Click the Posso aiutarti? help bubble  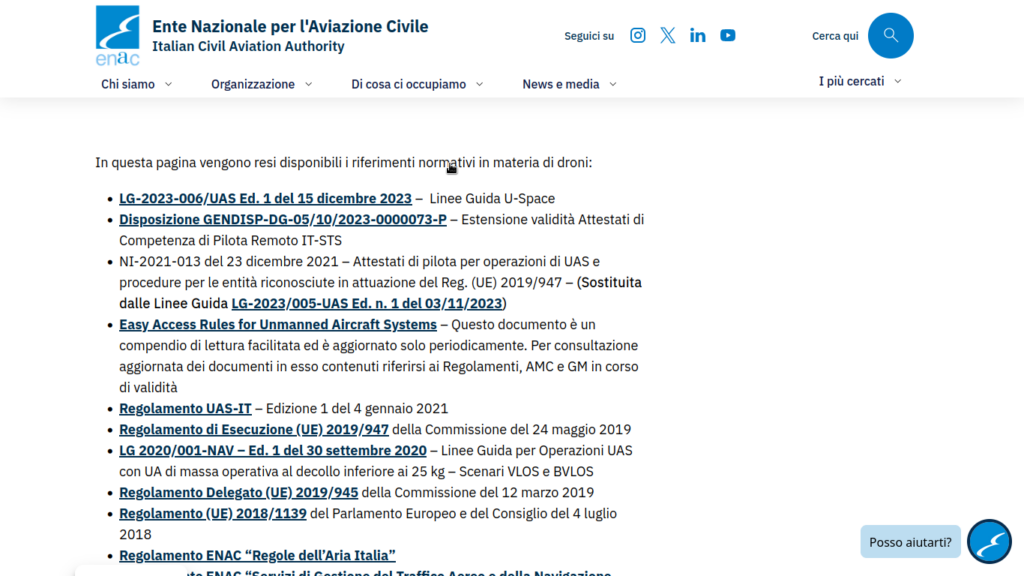(x=910, y=542)
